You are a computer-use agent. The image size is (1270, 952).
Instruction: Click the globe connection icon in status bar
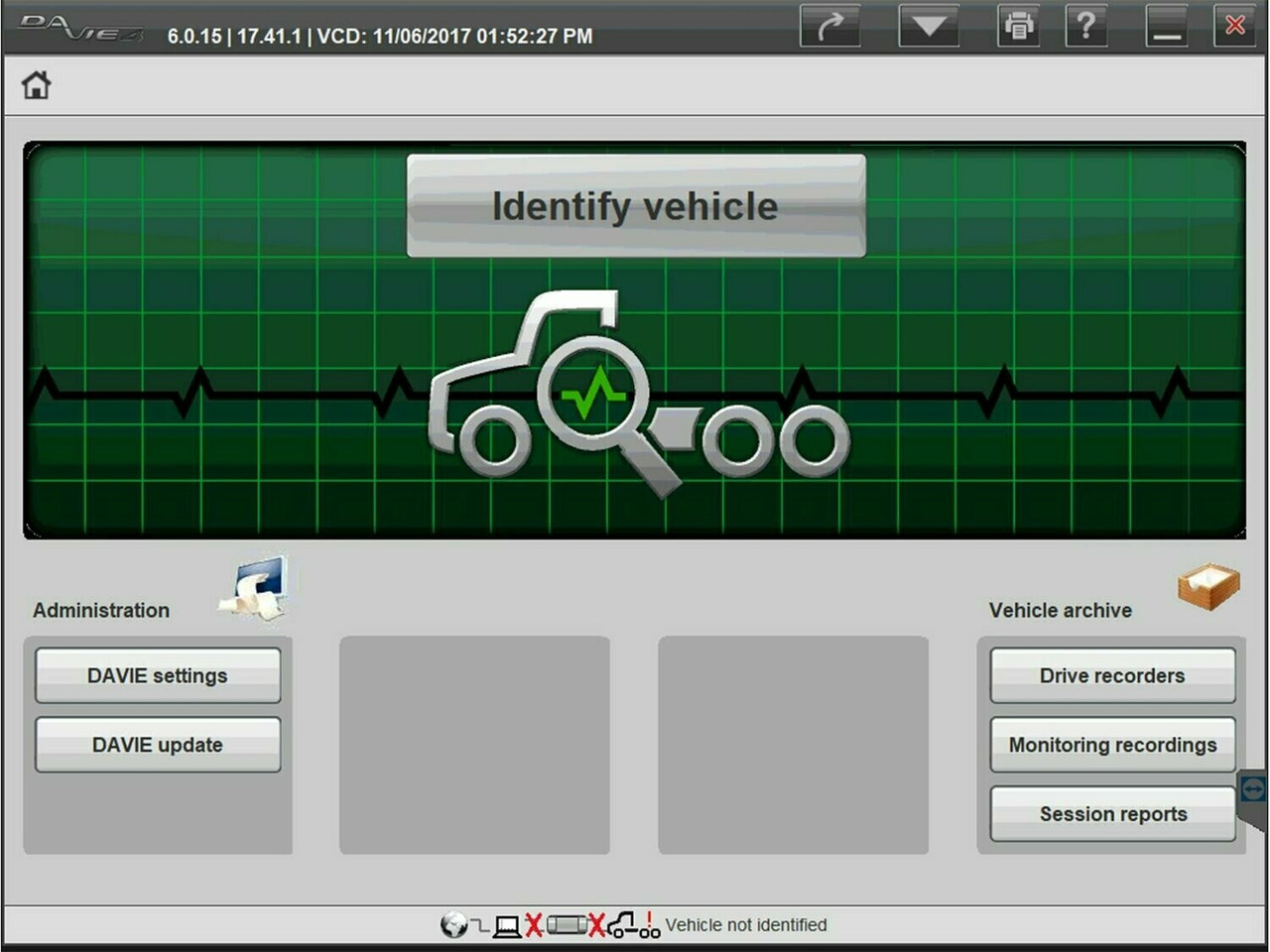(454, 924)
